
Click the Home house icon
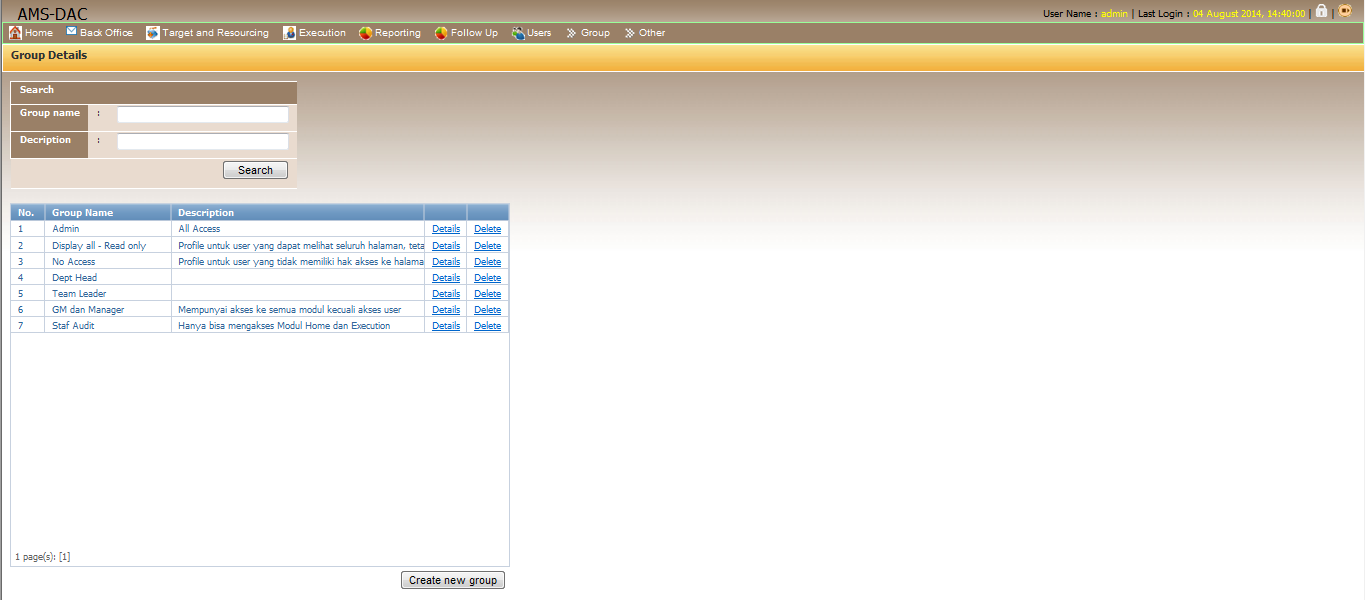tap(15, 33)
